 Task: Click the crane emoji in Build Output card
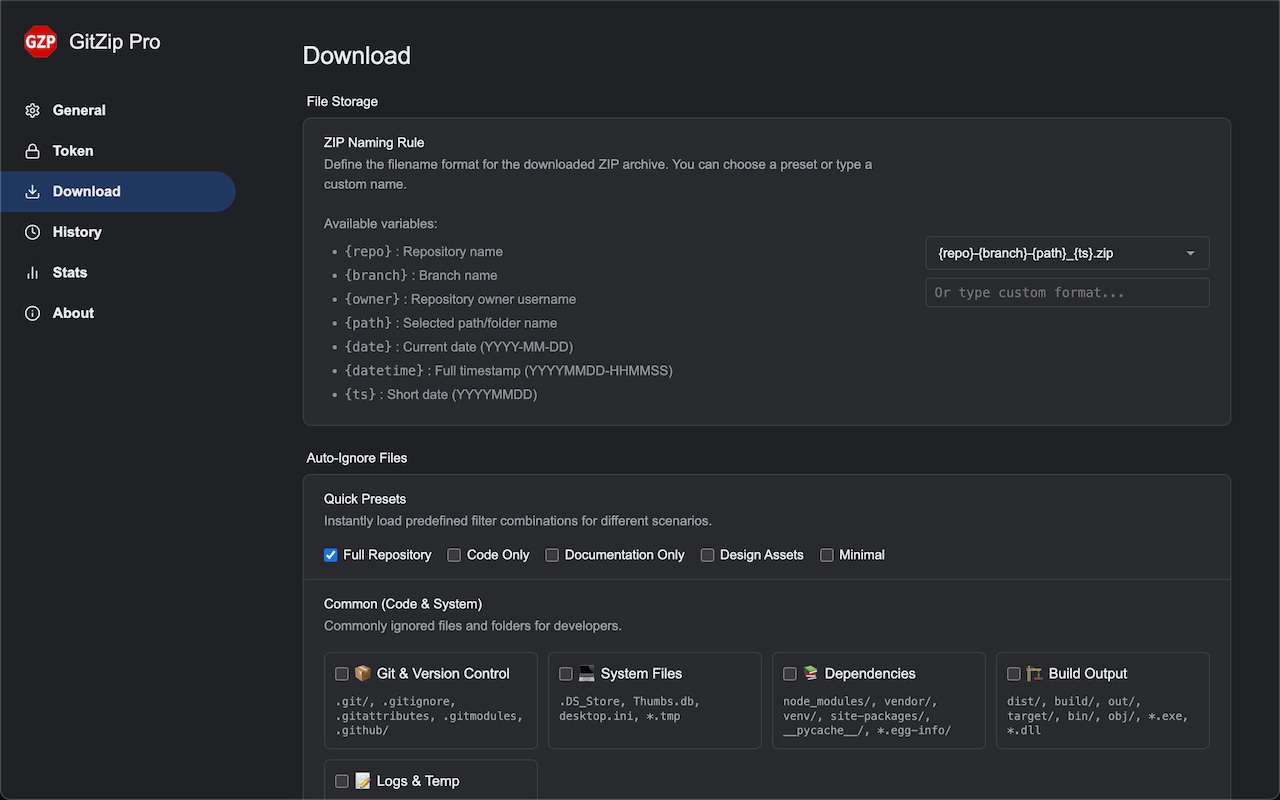click(x=1035, y=673)
